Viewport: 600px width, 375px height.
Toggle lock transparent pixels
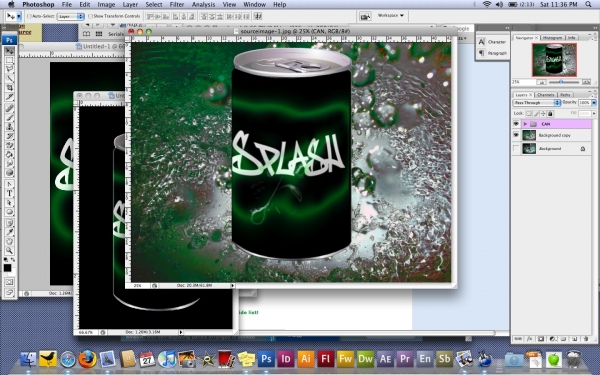pyautogui.click(x=528, y=113)
